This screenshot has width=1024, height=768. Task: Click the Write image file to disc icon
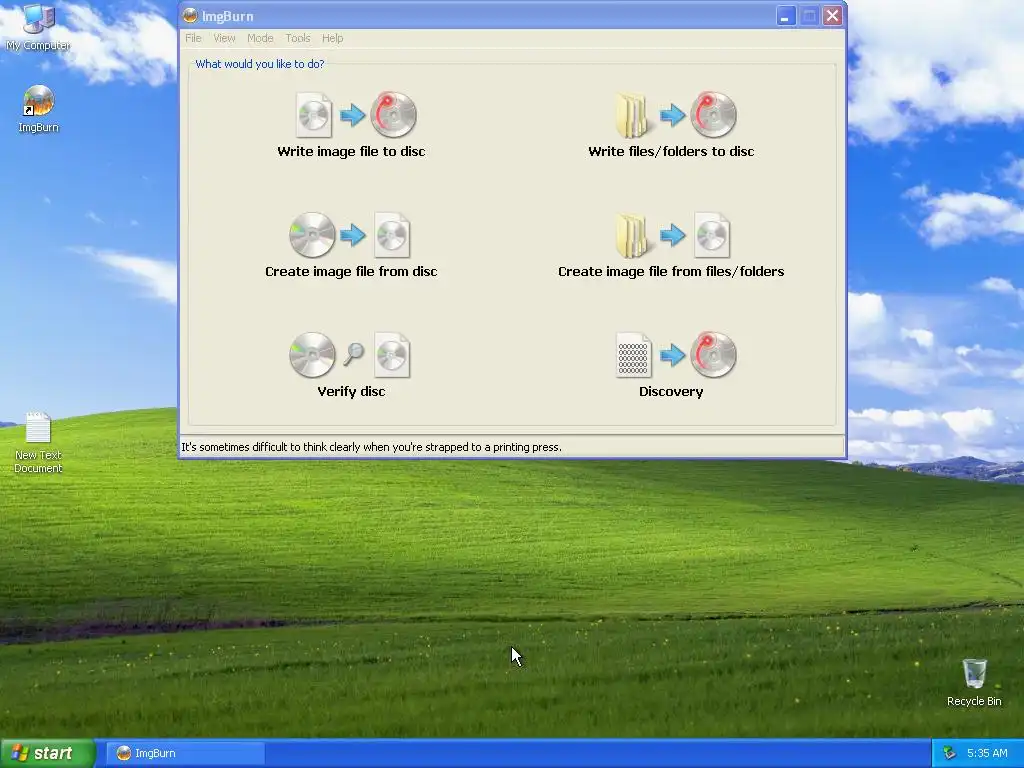coord(356,115)
